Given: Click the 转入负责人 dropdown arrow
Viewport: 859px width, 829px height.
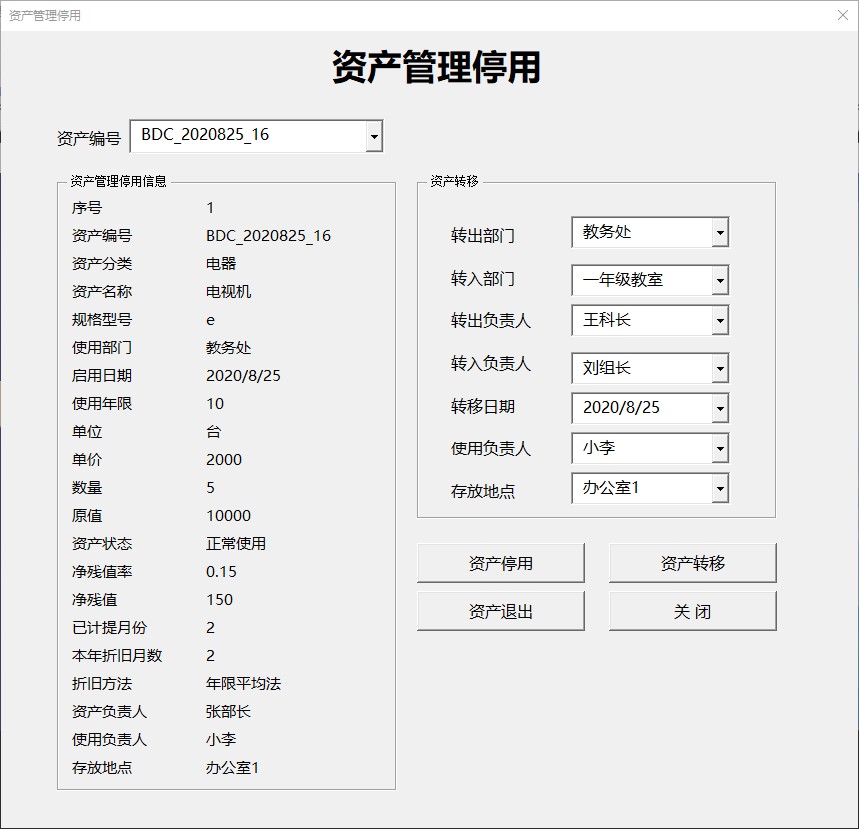Looking at the screenshot, I should coord(719,368).
